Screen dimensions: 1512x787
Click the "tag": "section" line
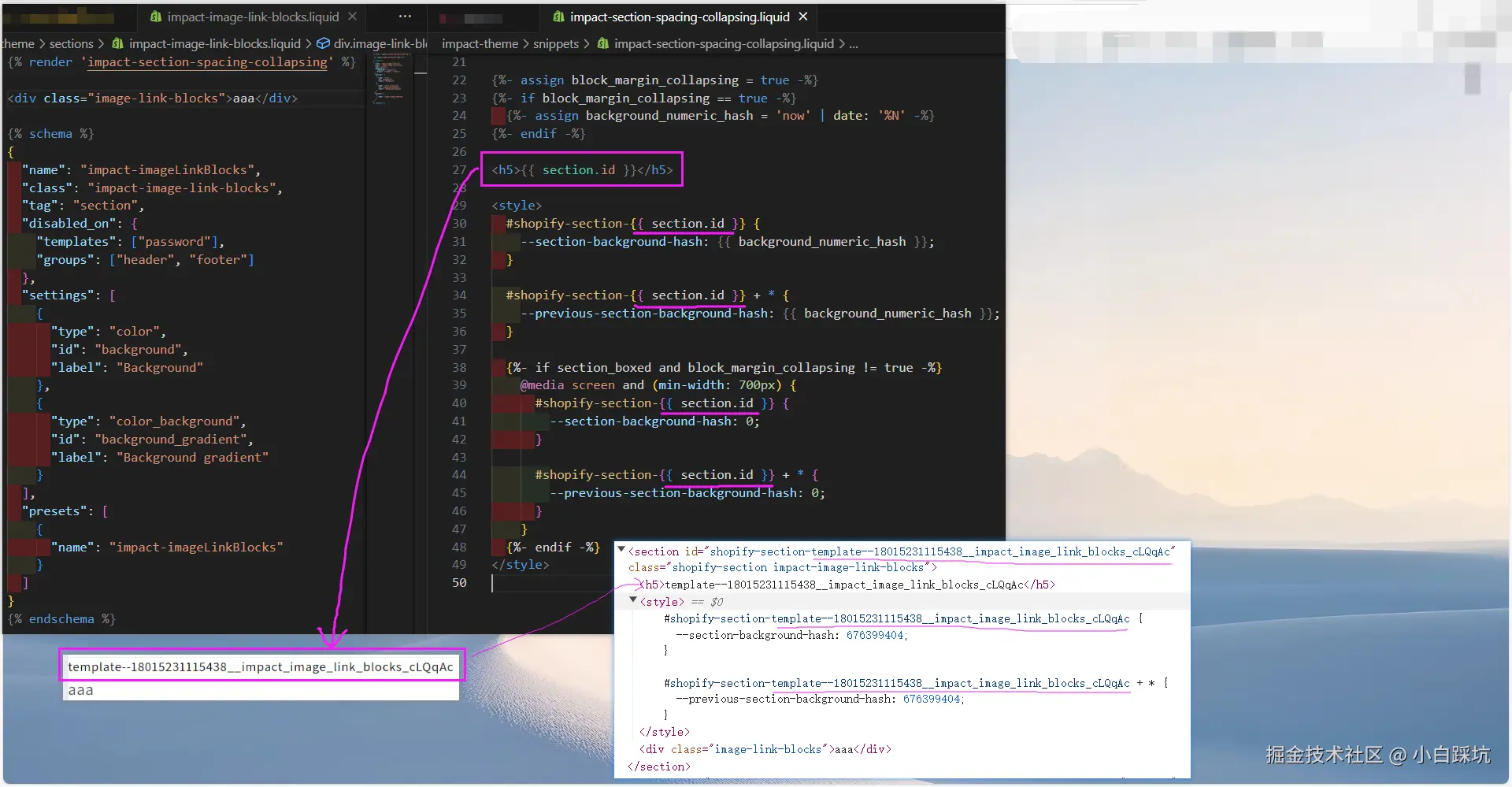click(x=83, y=206)
